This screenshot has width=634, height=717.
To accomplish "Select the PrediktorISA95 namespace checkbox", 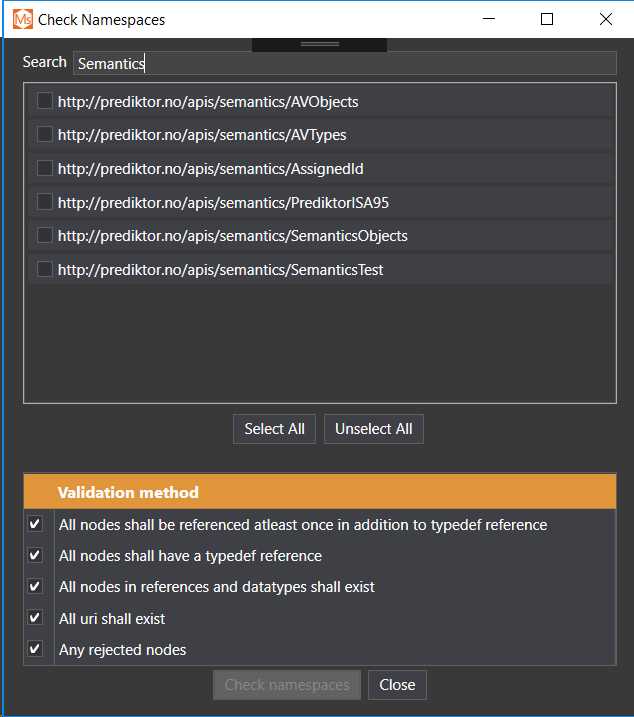I will tap(45, 202).
